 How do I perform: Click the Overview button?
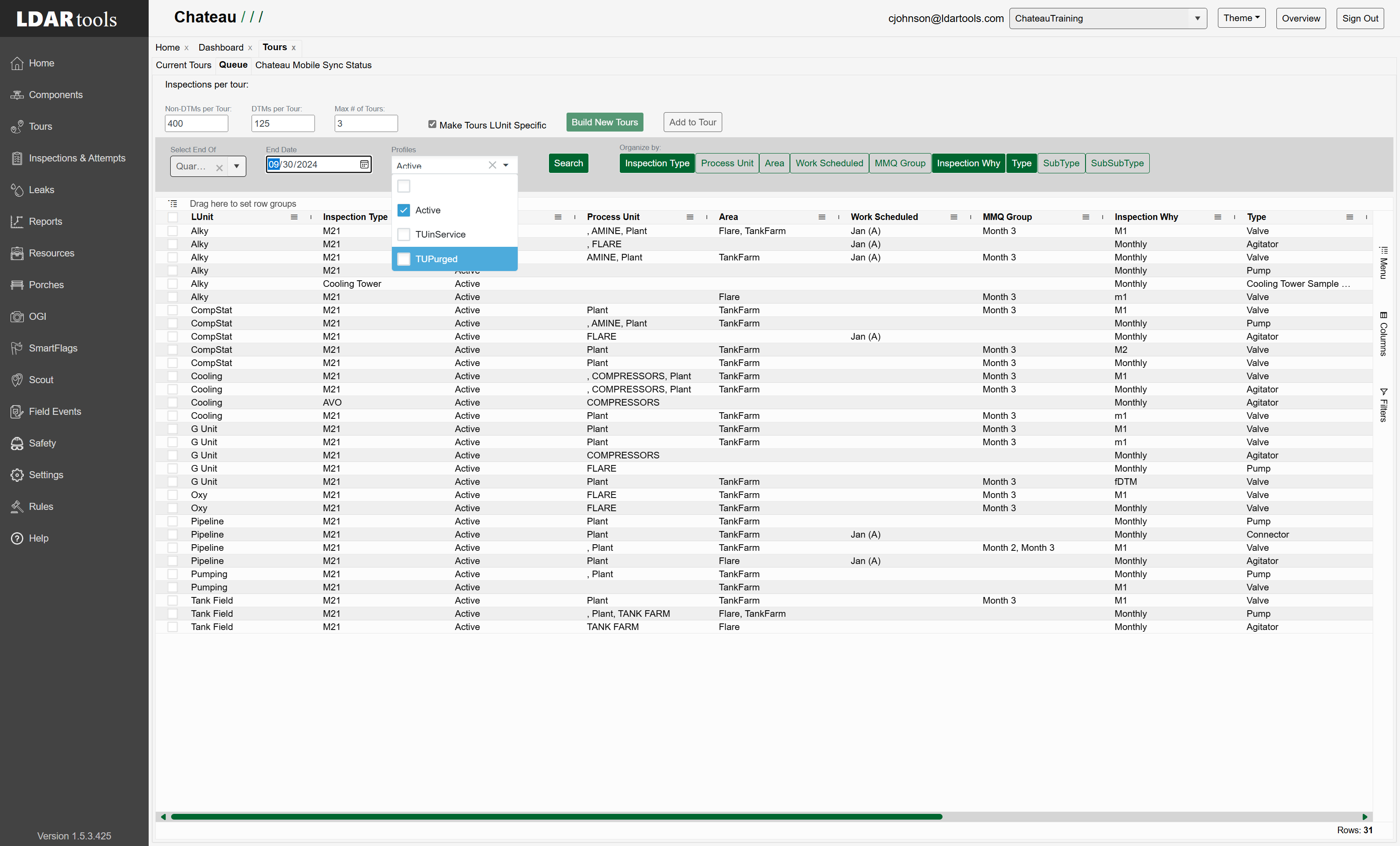(1301, 18)
